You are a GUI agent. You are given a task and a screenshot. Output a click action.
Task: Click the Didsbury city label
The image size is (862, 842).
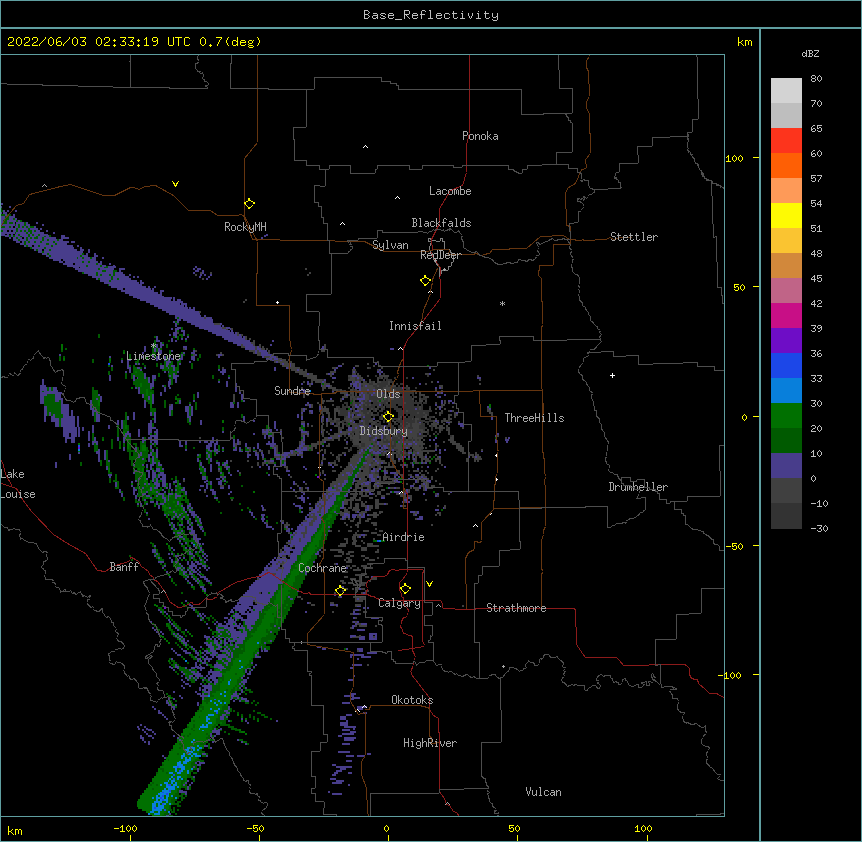tap(384, 431)
